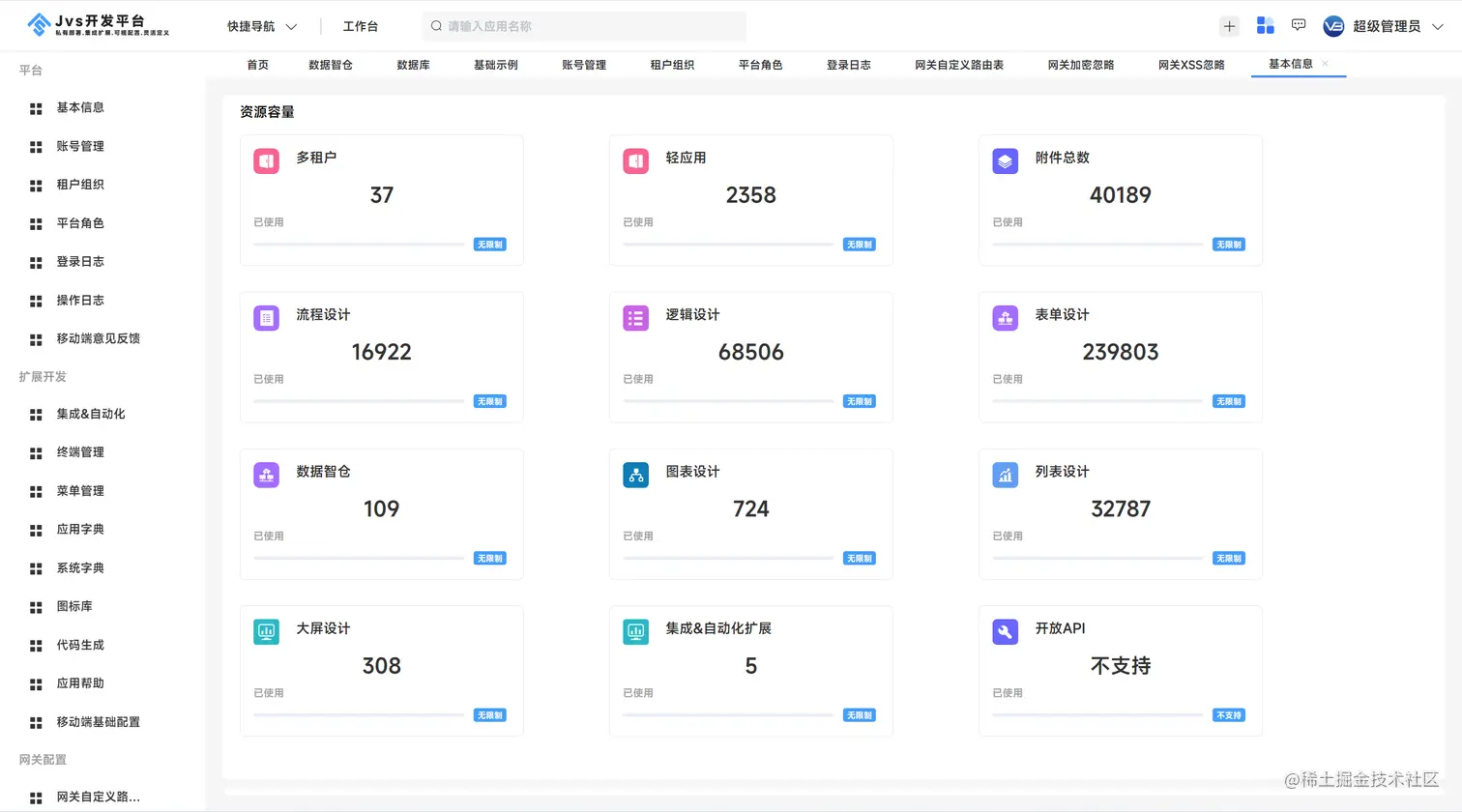1462x812 pixels.
Task: Click the 集成&自动化扩展 card icon
Action: 636,632
